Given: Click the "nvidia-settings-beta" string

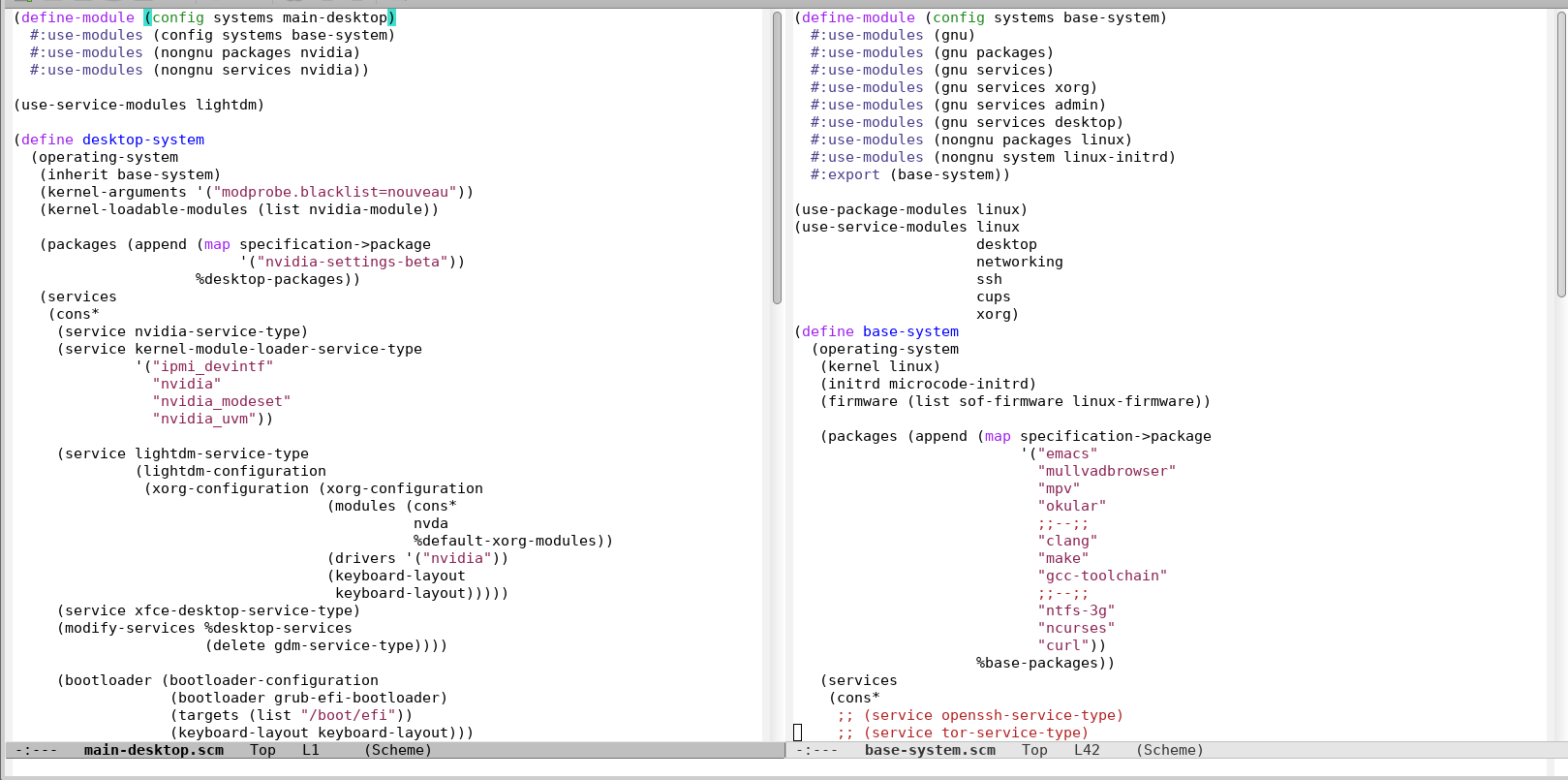Looking at the screenshot, I should pos(355,262).
